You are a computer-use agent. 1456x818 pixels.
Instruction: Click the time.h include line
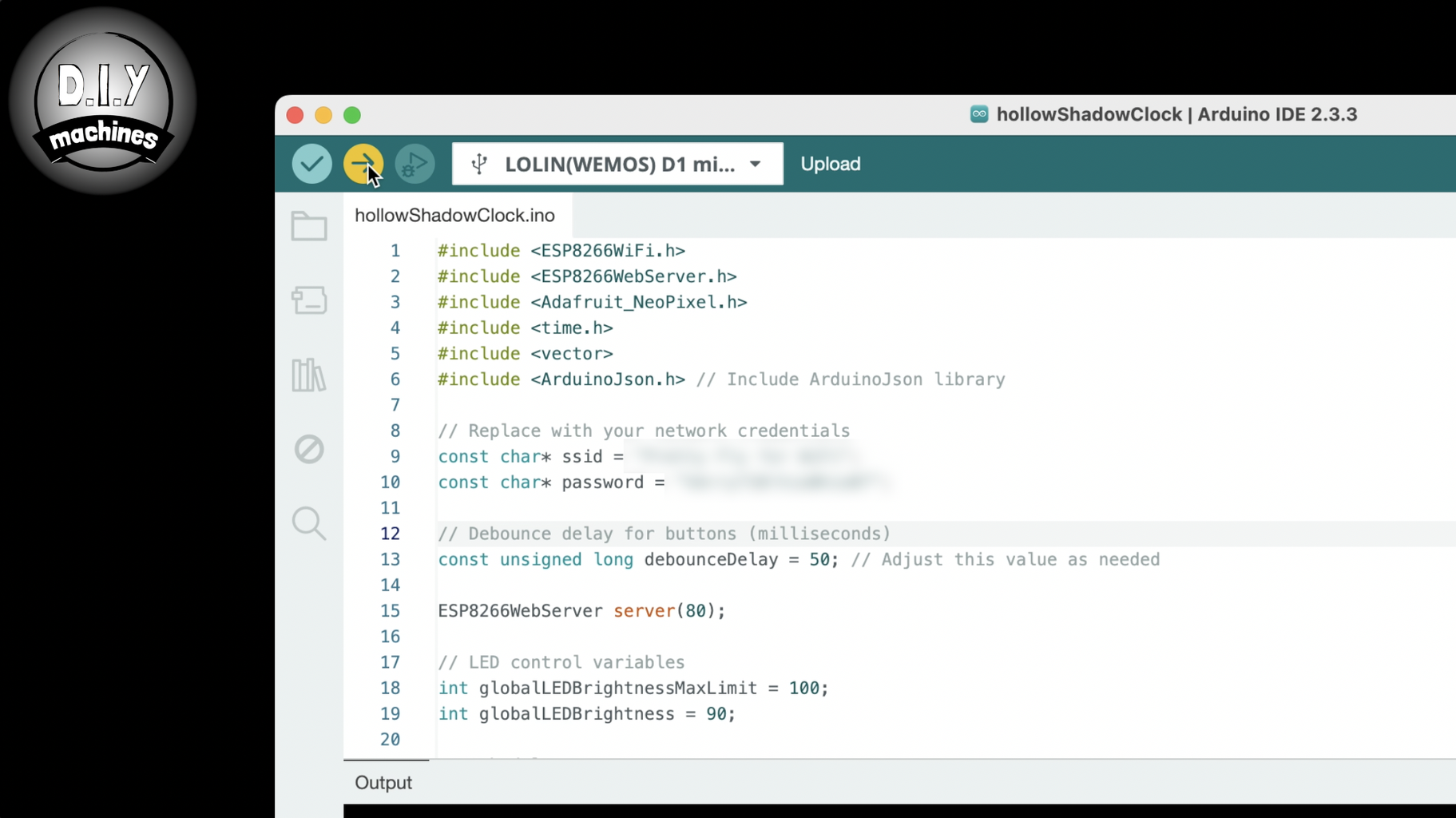point(526,328)
